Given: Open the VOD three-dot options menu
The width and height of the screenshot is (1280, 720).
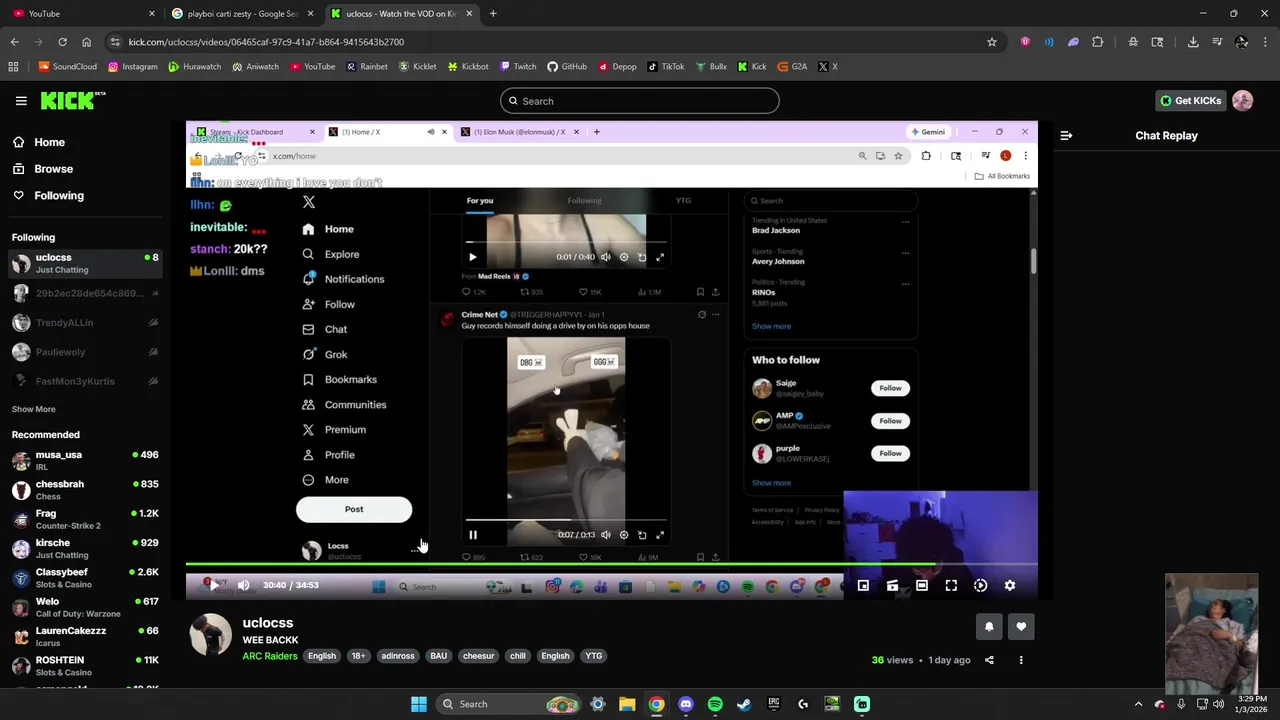Looking at the screenshot, I should [x=1021, y=660].
